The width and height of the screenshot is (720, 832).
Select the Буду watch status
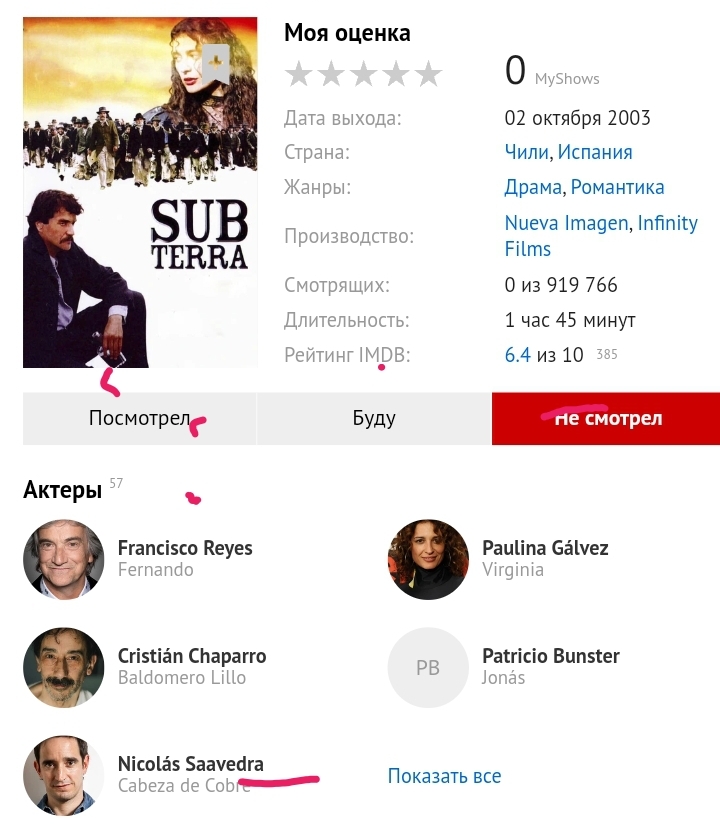(374, 418)
